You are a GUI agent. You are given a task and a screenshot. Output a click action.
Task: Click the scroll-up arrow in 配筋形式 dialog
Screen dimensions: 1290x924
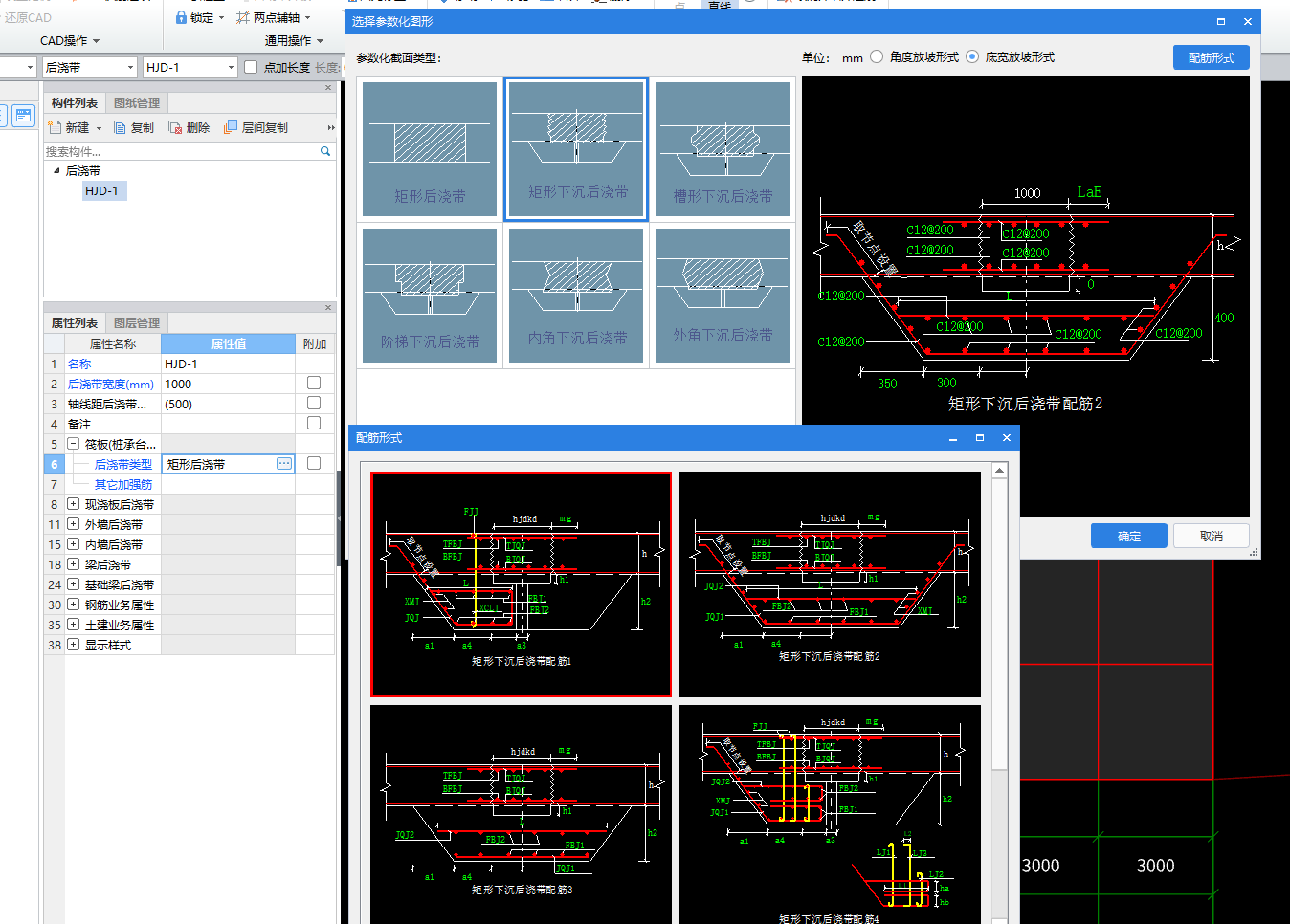[x=999, y=471]
